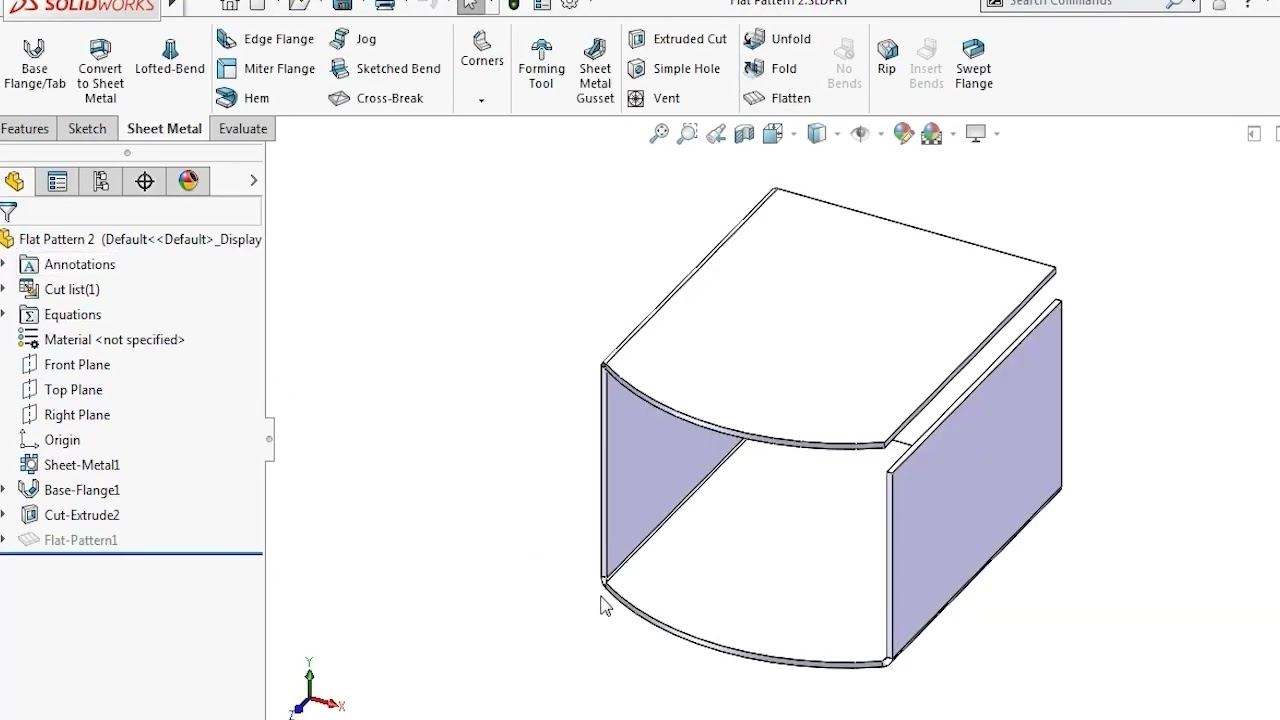Expand the Cut-Extrude2 feature

(4, 515)
